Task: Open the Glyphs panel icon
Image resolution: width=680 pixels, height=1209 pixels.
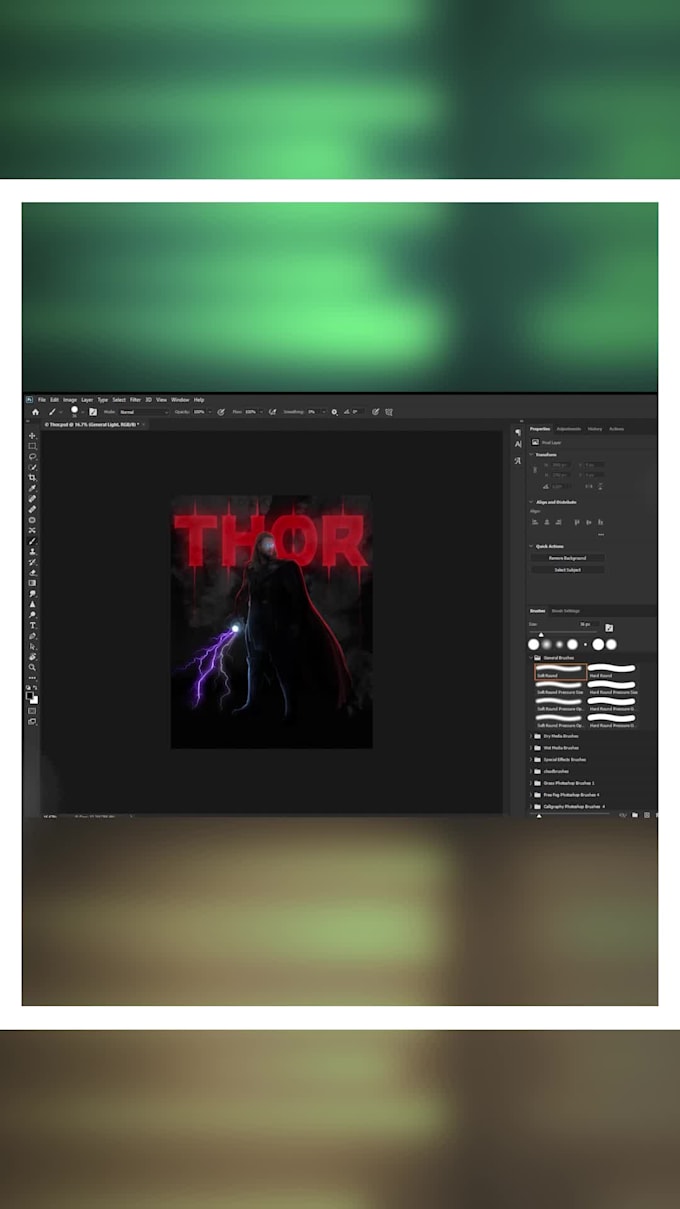Action: click(517, 461)
